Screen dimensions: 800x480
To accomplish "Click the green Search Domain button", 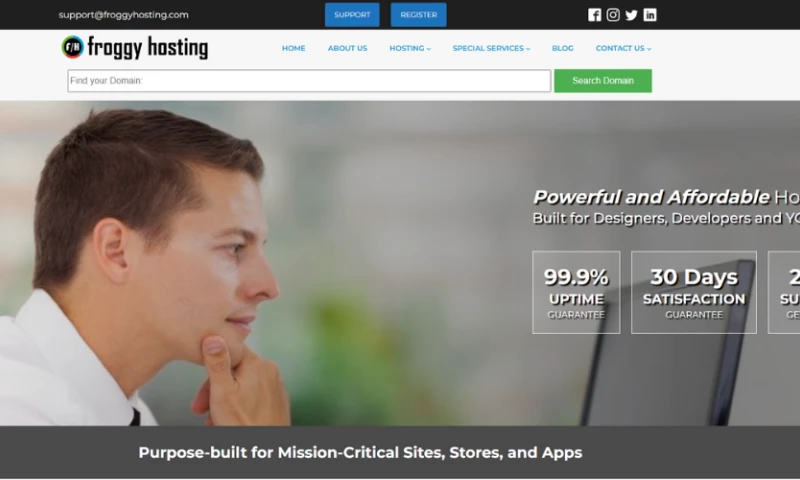I will tap(603, 81).
